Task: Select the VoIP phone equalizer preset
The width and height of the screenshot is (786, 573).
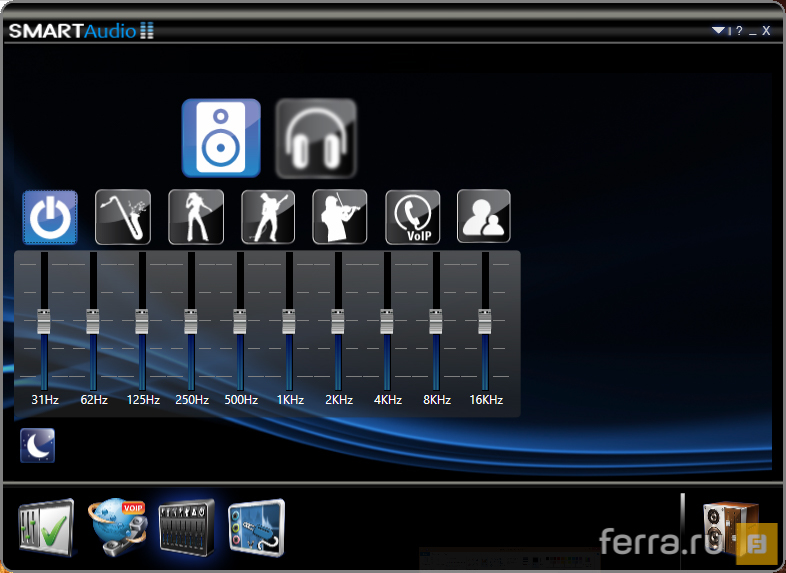Action: coord(413,217)
